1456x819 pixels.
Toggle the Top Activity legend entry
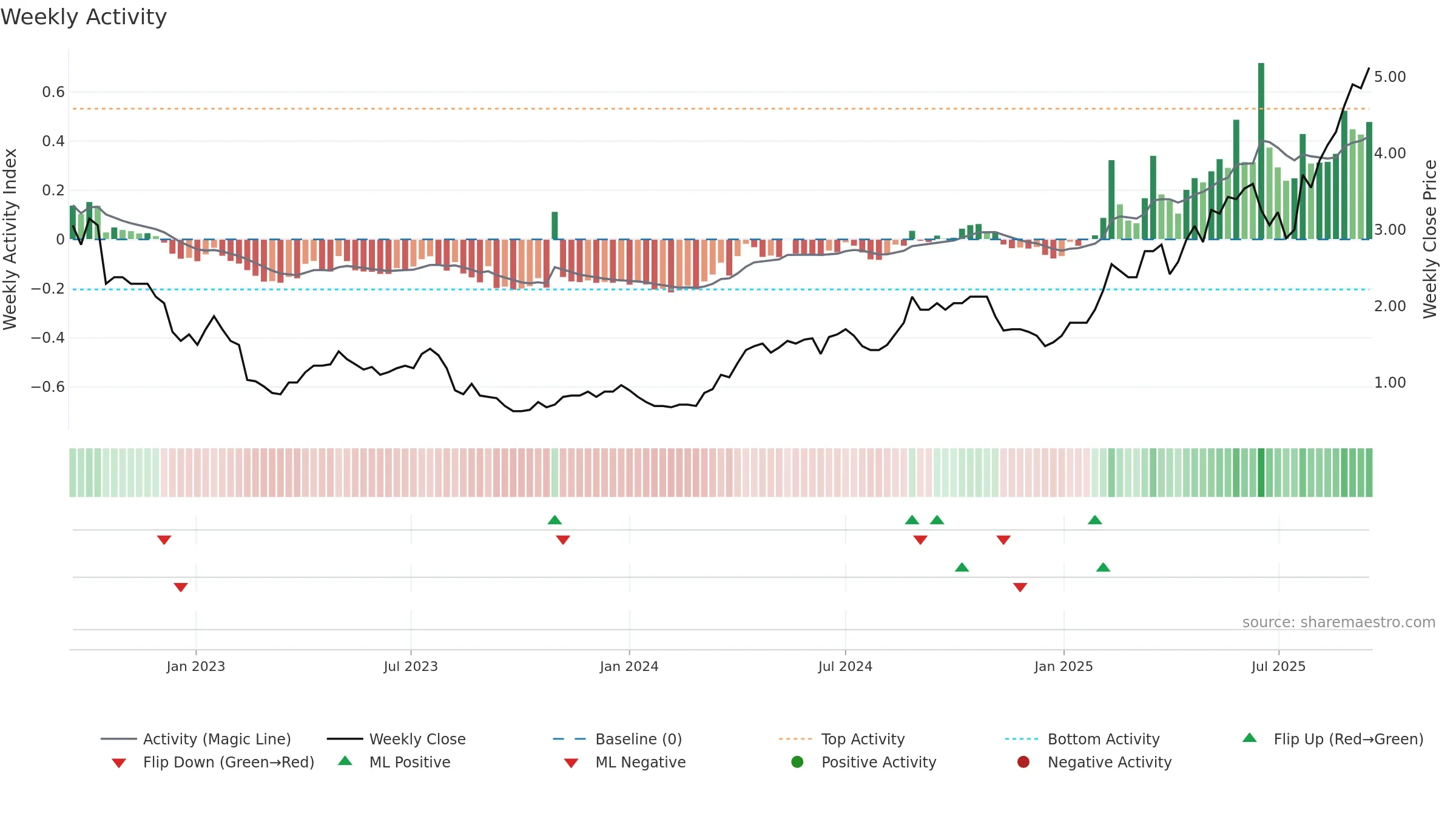click(x=841, y=739)
